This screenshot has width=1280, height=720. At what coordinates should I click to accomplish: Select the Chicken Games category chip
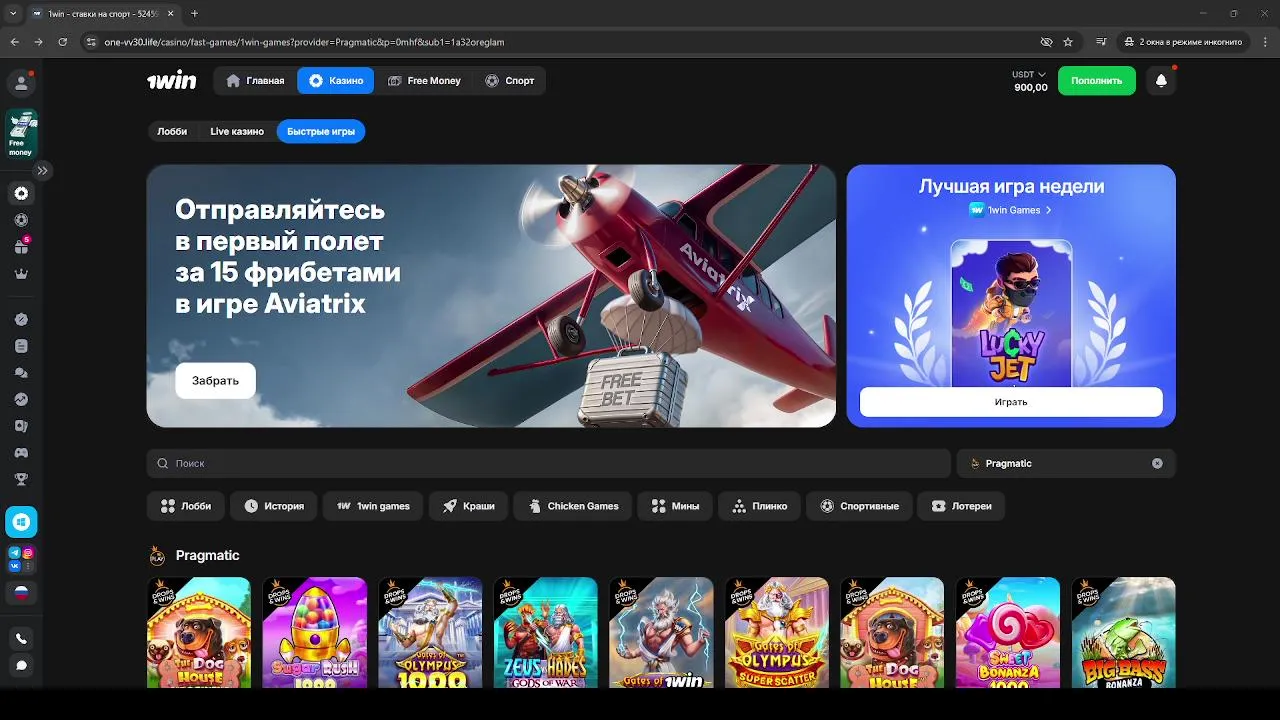click(x=573, y=506)
